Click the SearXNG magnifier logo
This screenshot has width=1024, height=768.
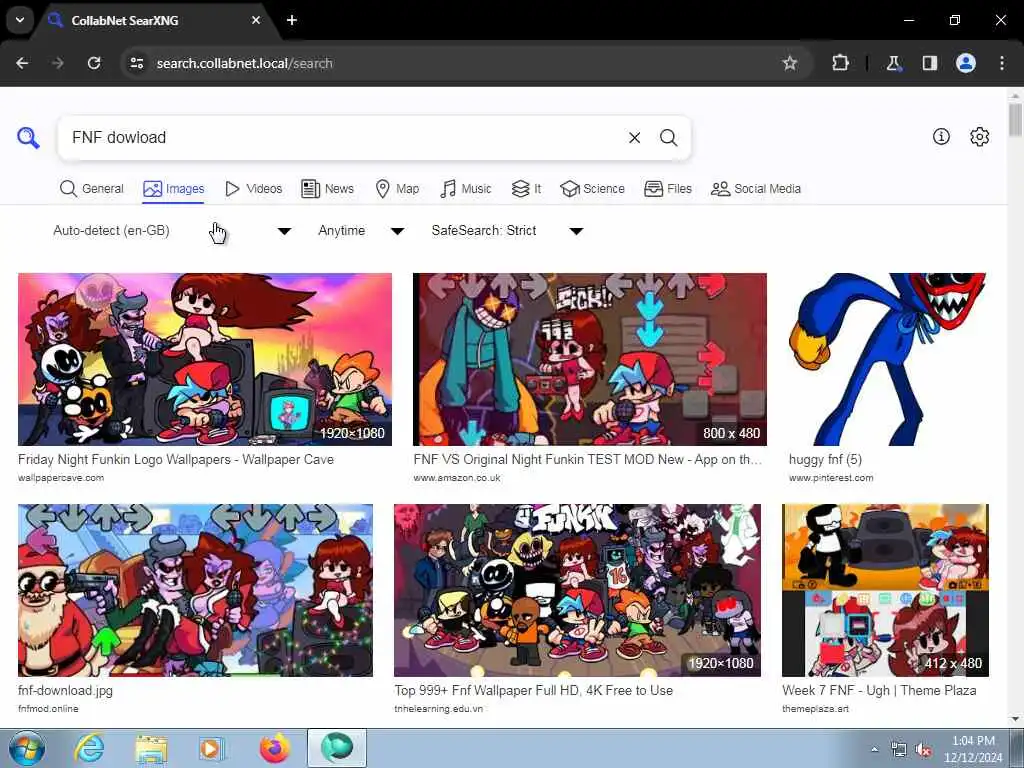[x=28, y=137]
